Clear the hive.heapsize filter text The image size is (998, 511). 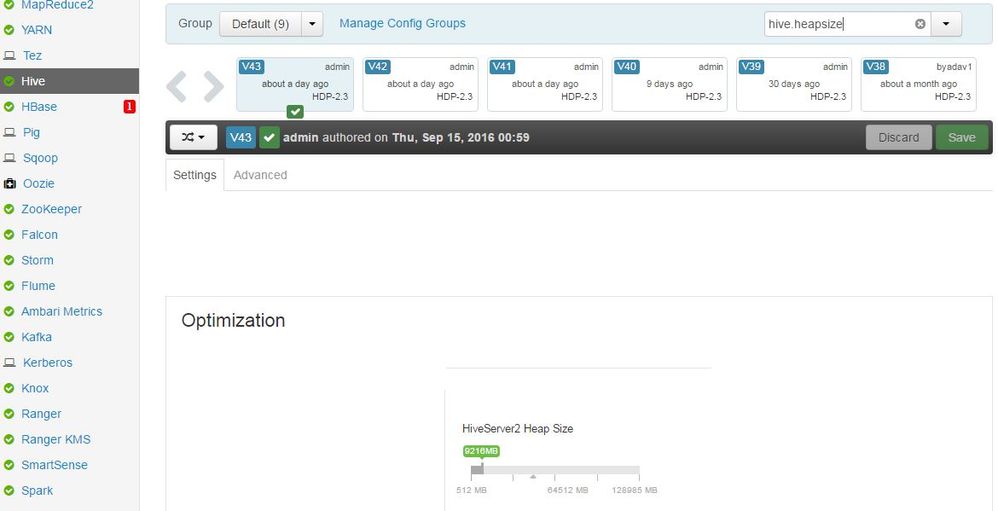920,24
